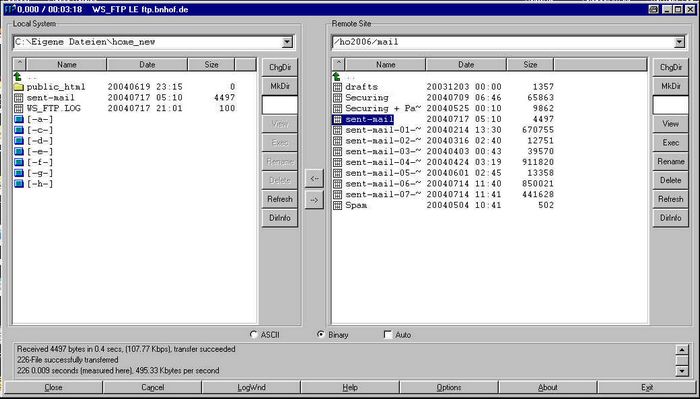Select the [-c-] drive icon
Viewport: 700px width, 399px height.
(18, 130)
